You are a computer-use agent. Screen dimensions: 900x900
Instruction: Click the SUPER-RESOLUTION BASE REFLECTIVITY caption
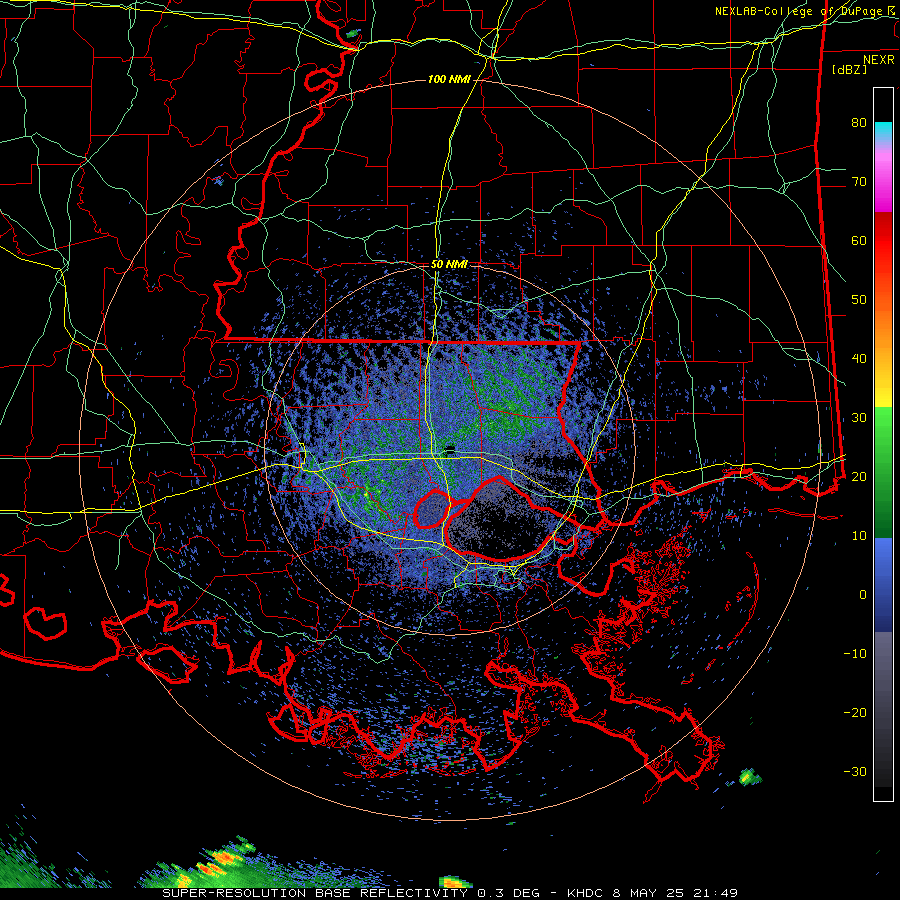tap(315, 893)
